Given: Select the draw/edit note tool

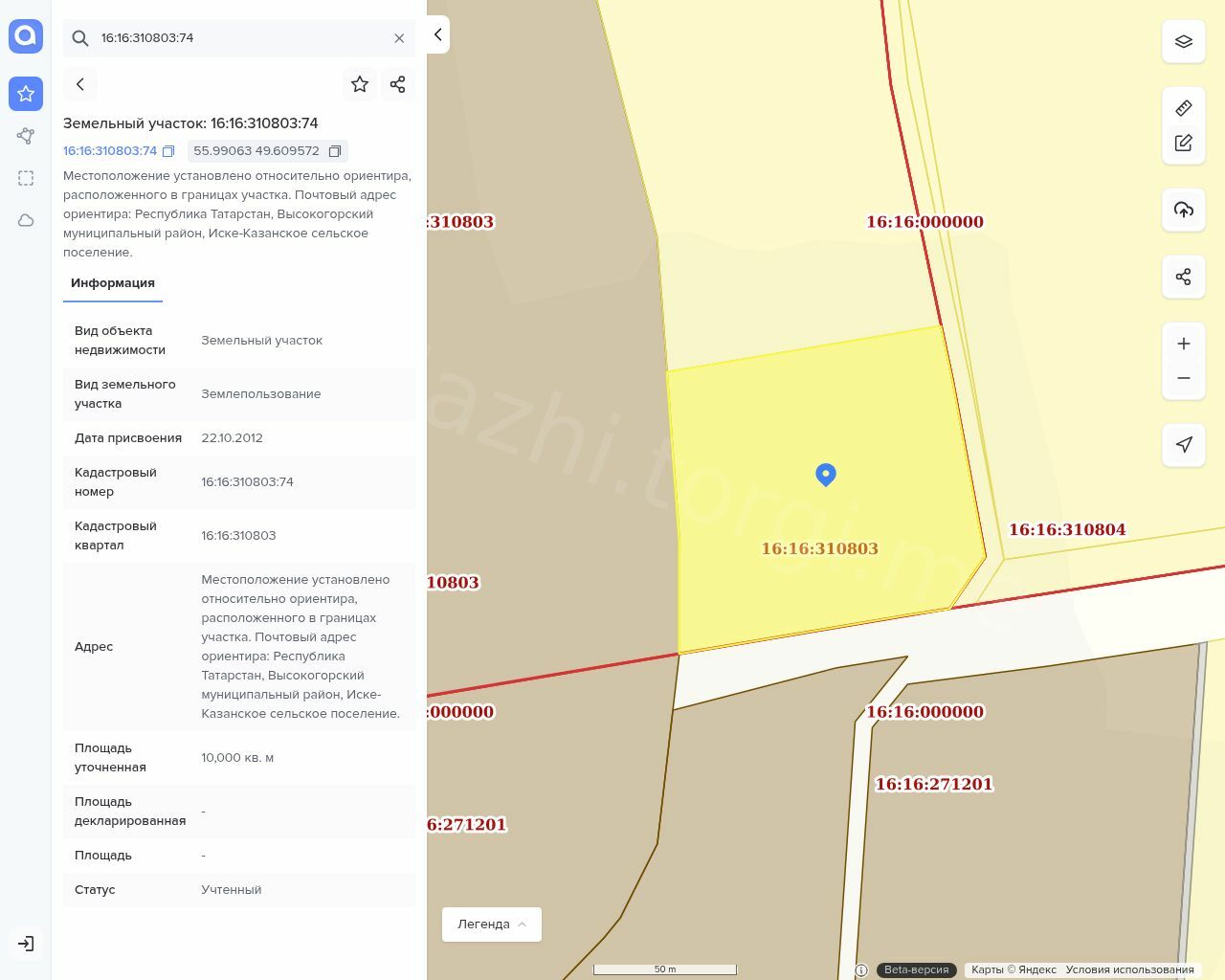Looking at the screenshot, I should 1183,143.
